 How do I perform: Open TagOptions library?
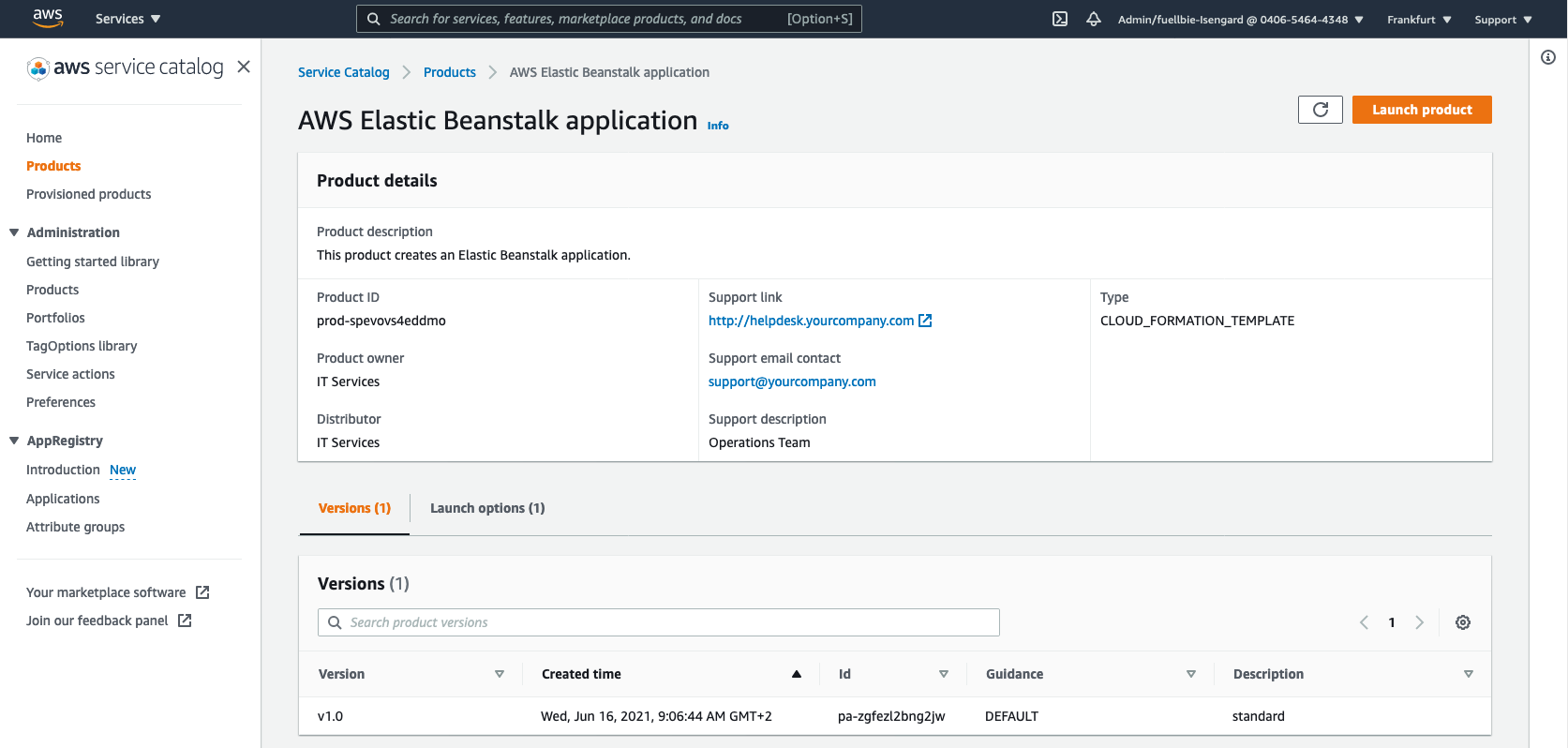point(82,346)
